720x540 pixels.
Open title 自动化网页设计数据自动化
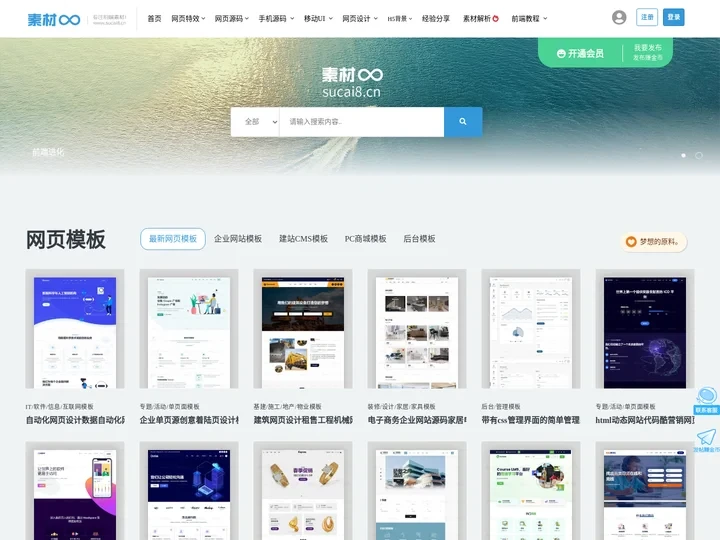coord(75,420)
